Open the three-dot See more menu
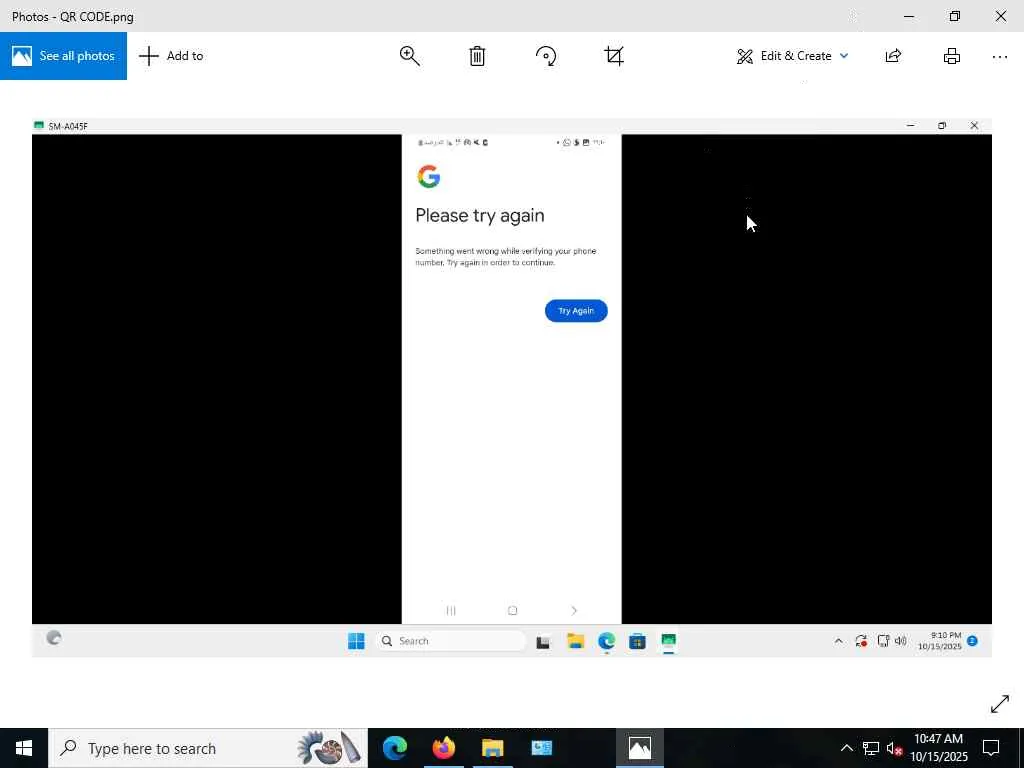1024x768 pixels. coord(999,57)
